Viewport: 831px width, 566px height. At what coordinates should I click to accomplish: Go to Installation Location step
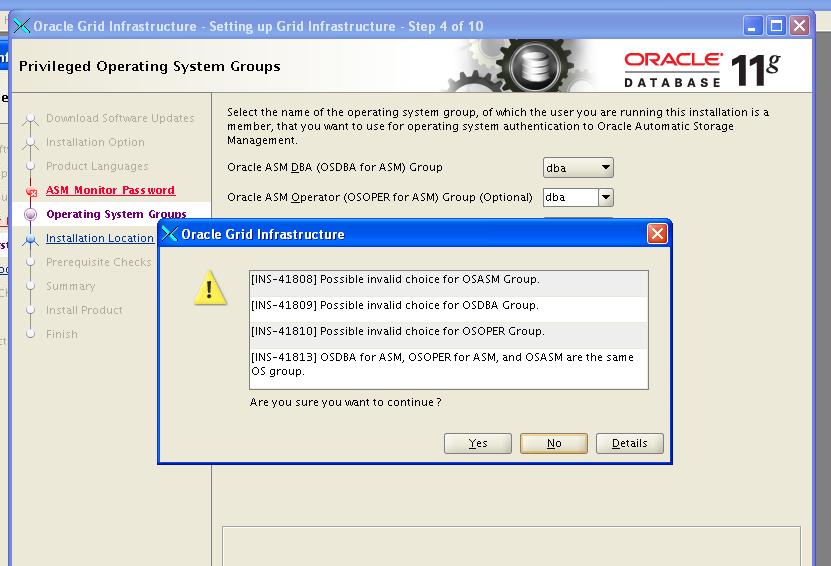pyautogui.click(x=100, y=238)
